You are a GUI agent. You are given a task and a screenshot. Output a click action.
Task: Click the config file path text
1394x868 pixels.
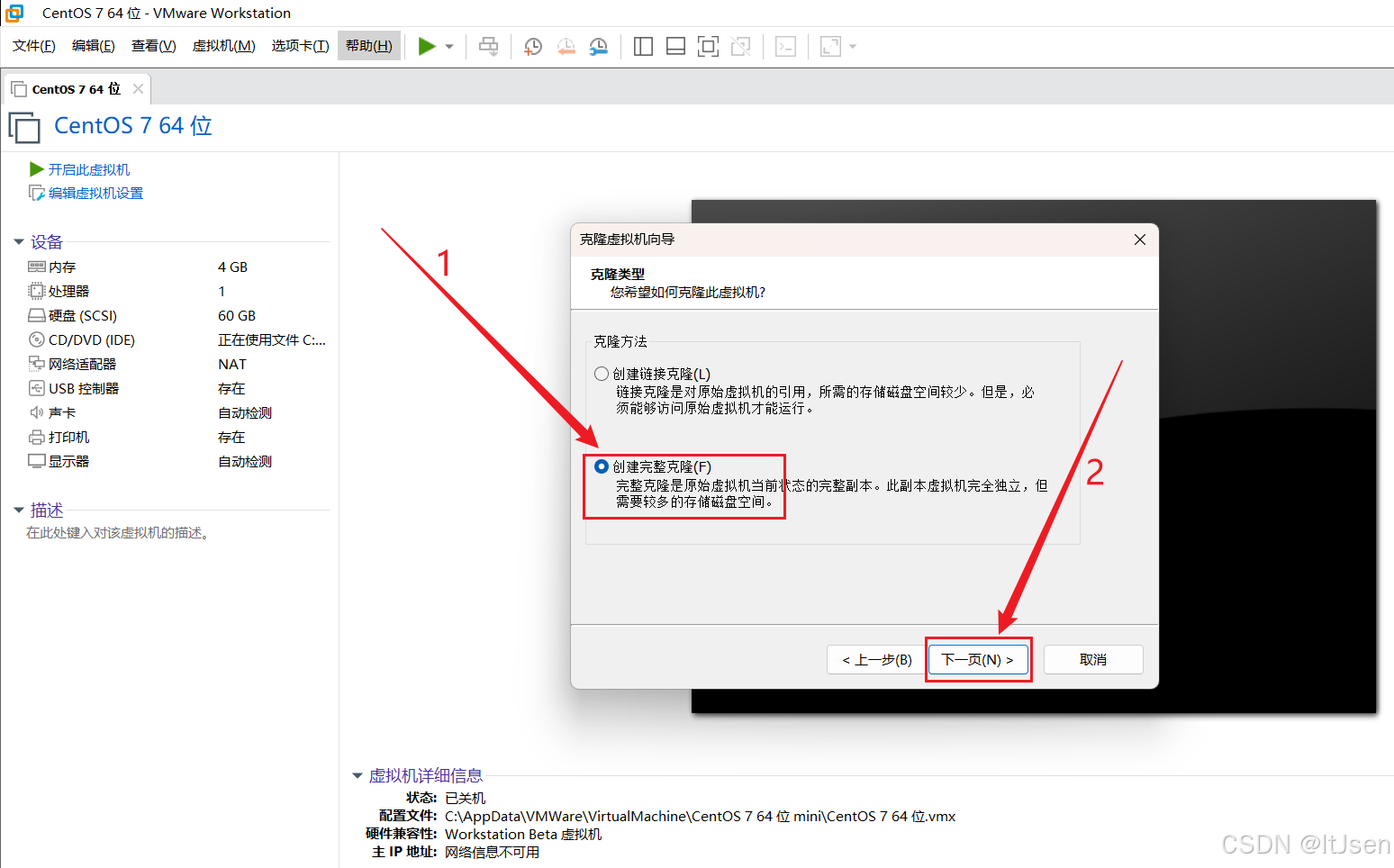pos(700,816)
